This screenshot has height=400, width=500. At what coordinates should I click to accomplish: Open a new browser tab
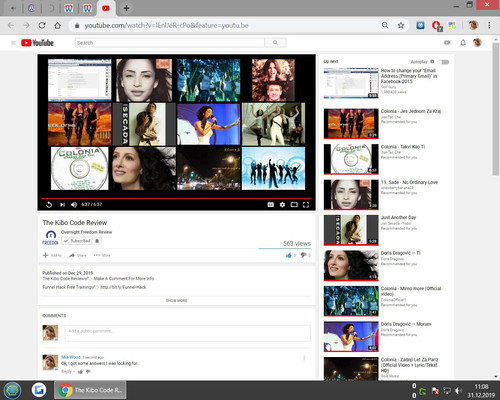pyautogui.click(x=126, y=8)
